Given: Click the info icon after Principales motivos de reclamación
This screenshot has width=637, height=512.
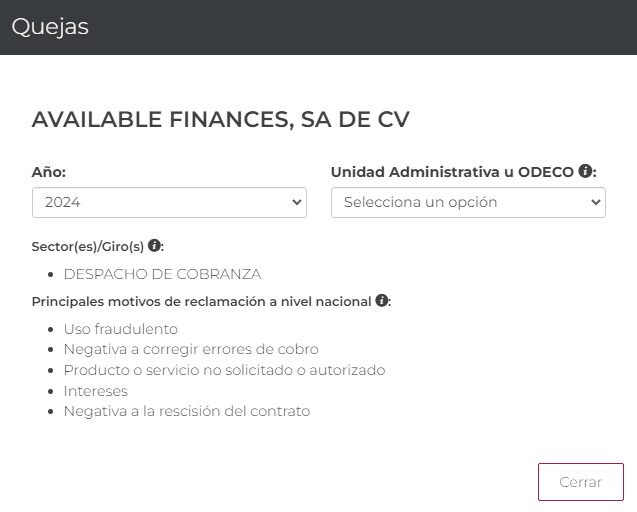Looking at the screenshot, I should pyautogui.click(x=382, y=300).
